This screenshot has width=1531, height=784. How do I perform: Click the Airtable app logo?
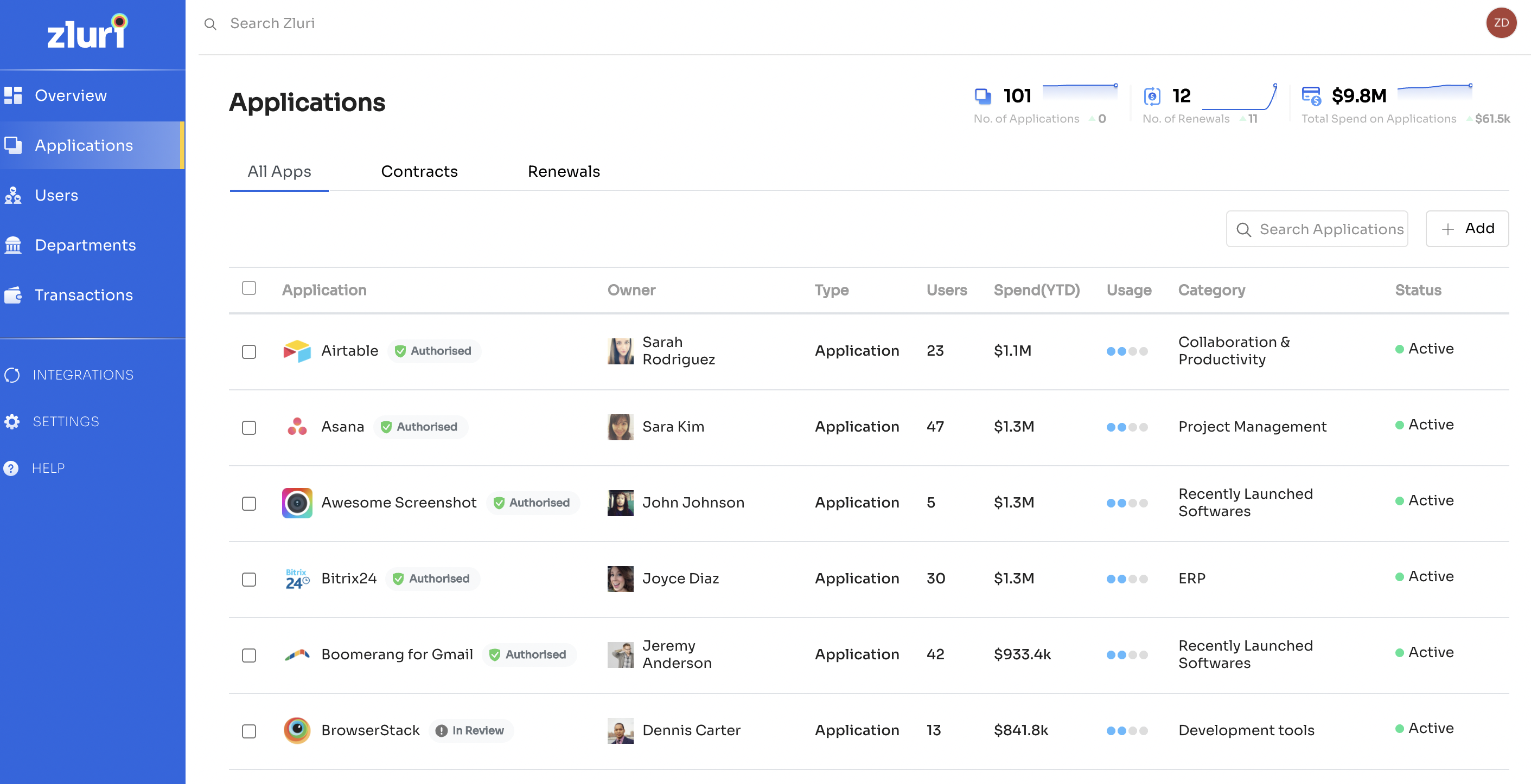pos(297,351)
